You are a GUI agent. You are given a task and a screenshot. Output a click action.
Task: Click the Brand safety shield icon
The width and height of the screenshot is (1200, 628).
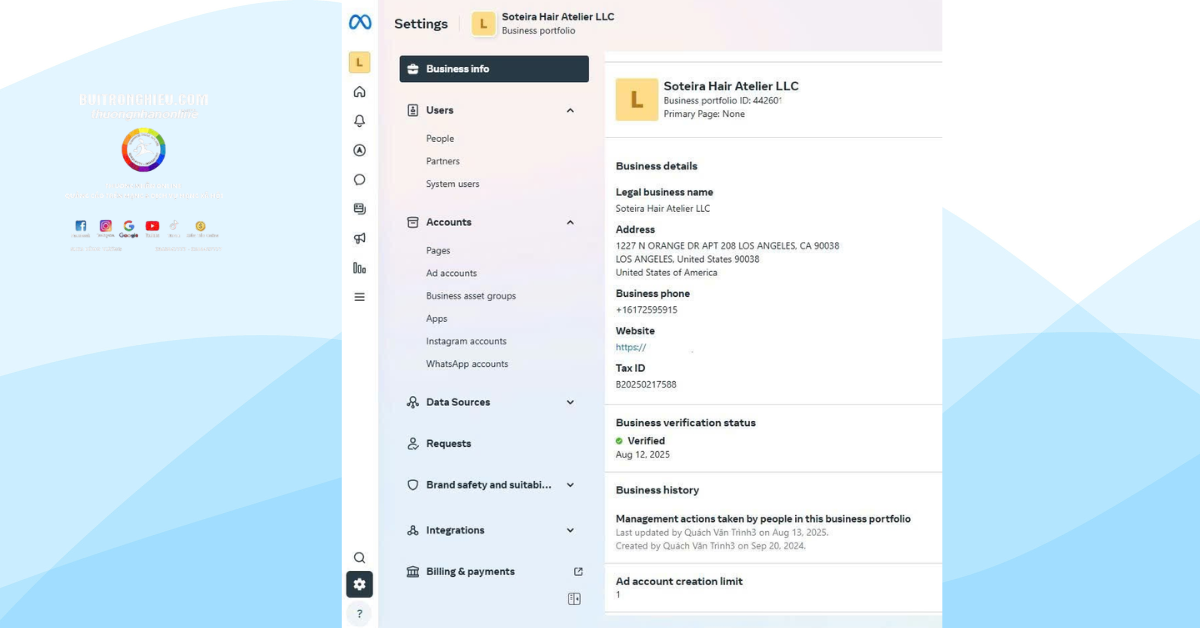pos(413,485)
